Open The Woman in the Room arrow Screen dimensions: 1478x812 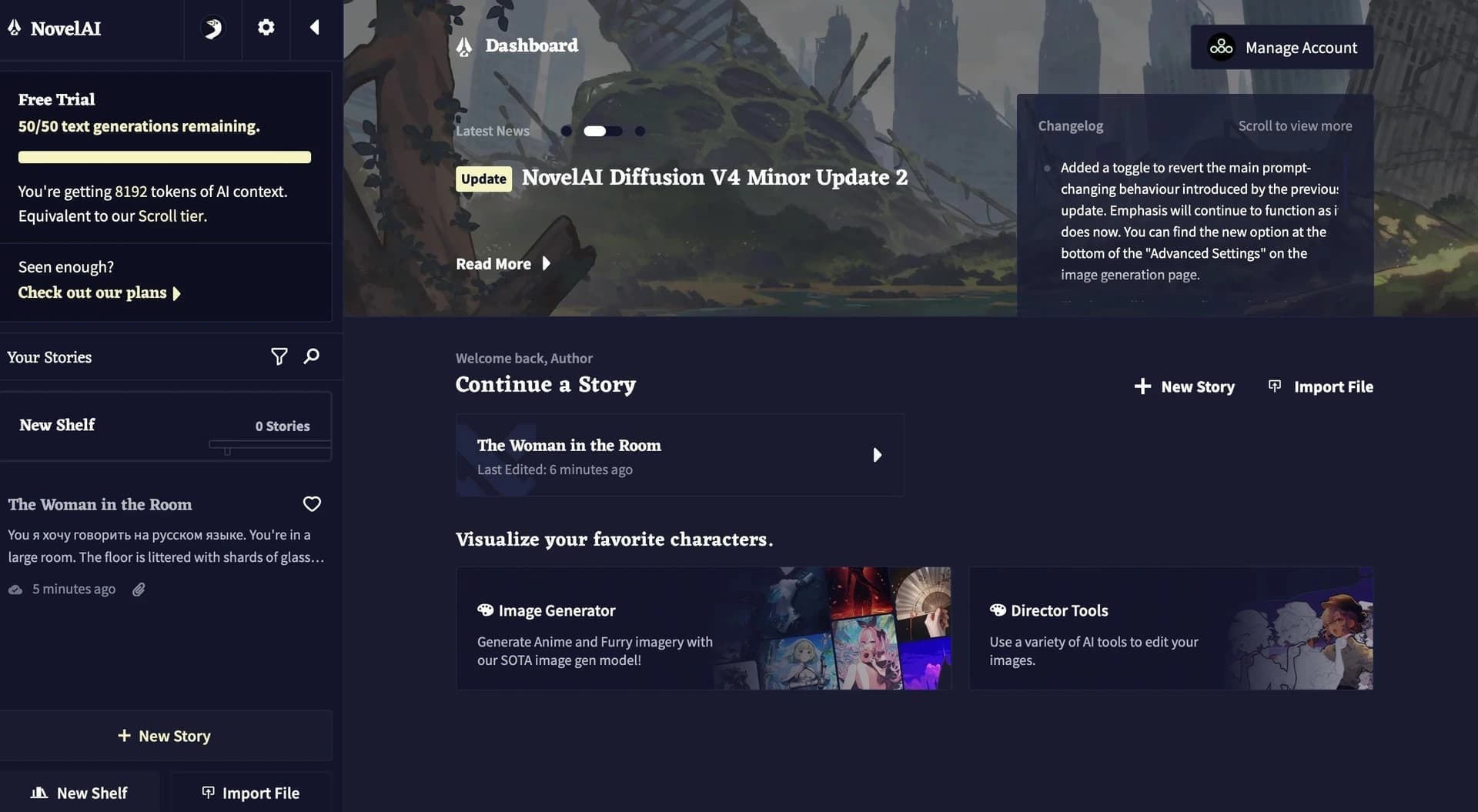pos(877,455)
